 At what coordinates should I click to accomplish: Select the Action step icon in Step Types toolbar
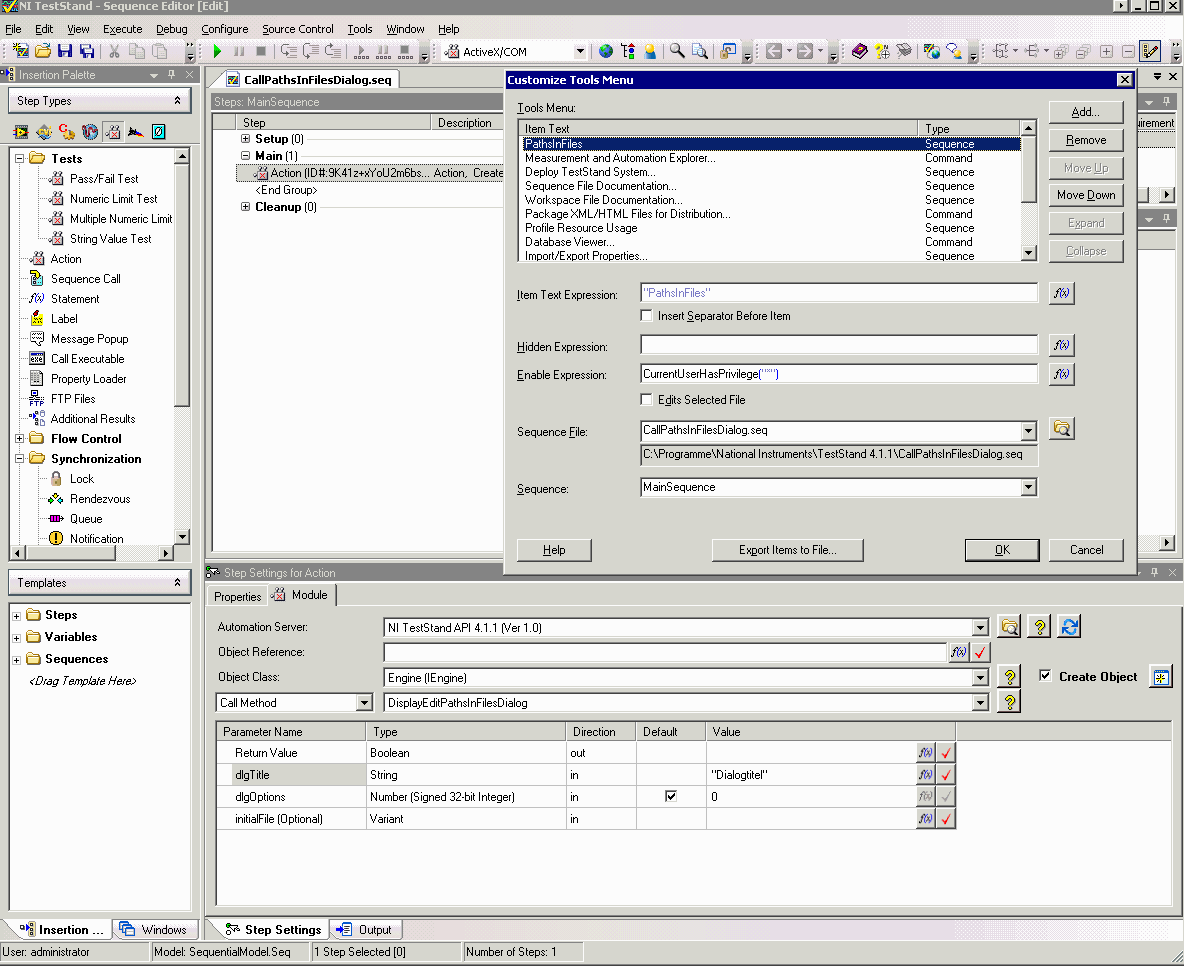point(113,131)
